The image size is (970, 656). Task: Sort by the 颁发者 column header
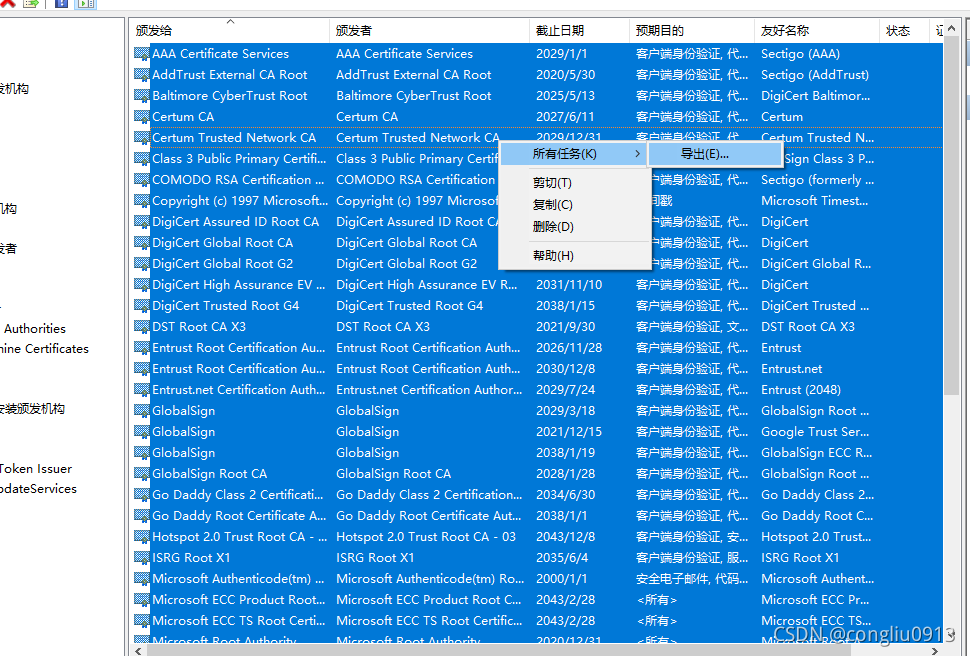point(429,31)
